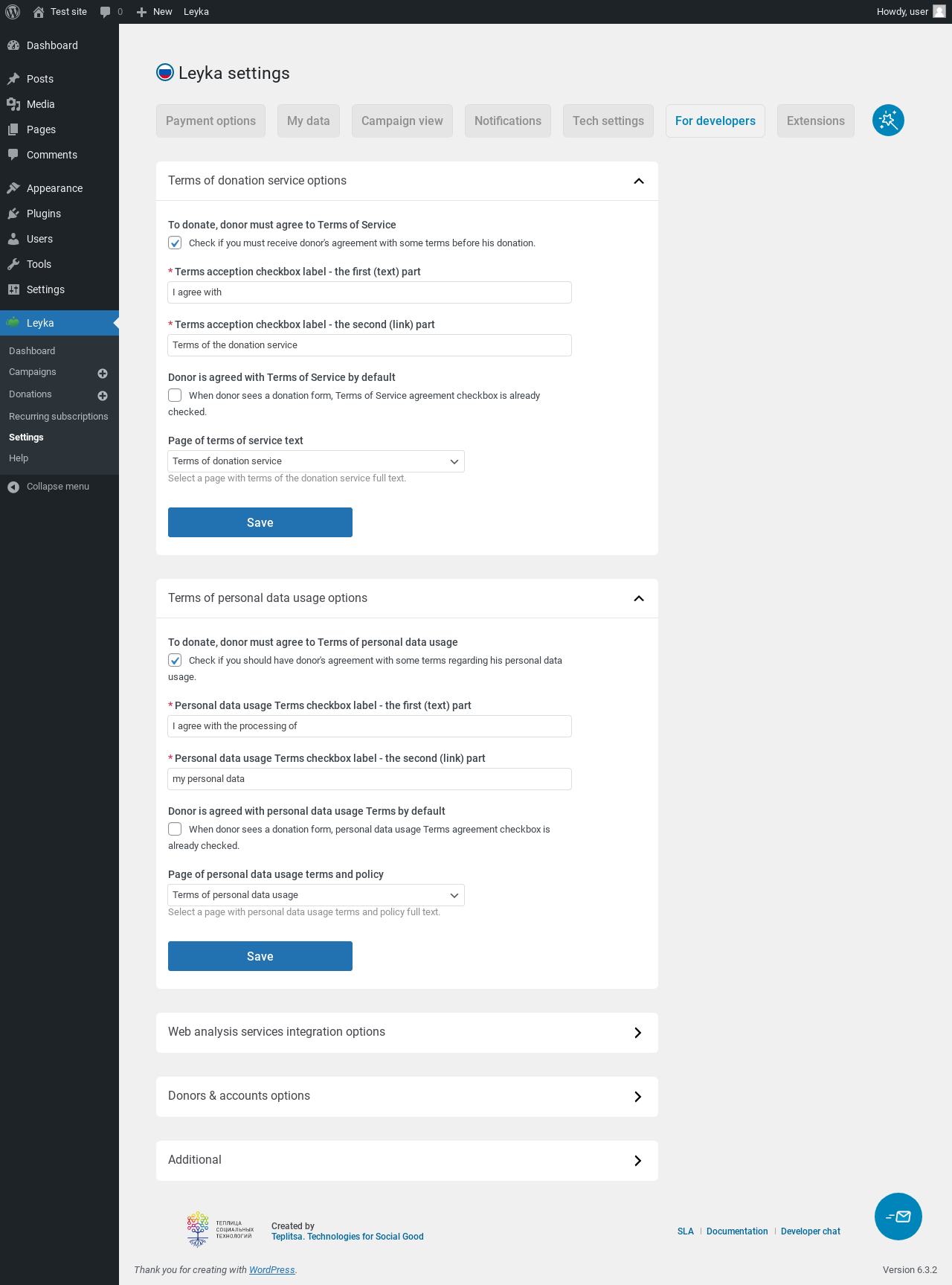Click the WordPress logo icon
This screenshot has width=952, height=1285.
pyautogui.click(x=13, y=12)
